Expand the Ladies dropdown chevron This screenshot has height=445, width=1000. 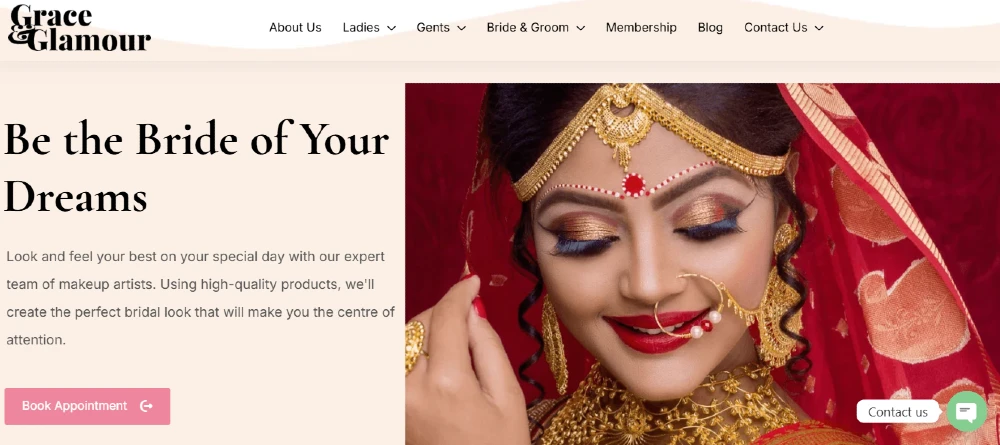pos(392,28)
